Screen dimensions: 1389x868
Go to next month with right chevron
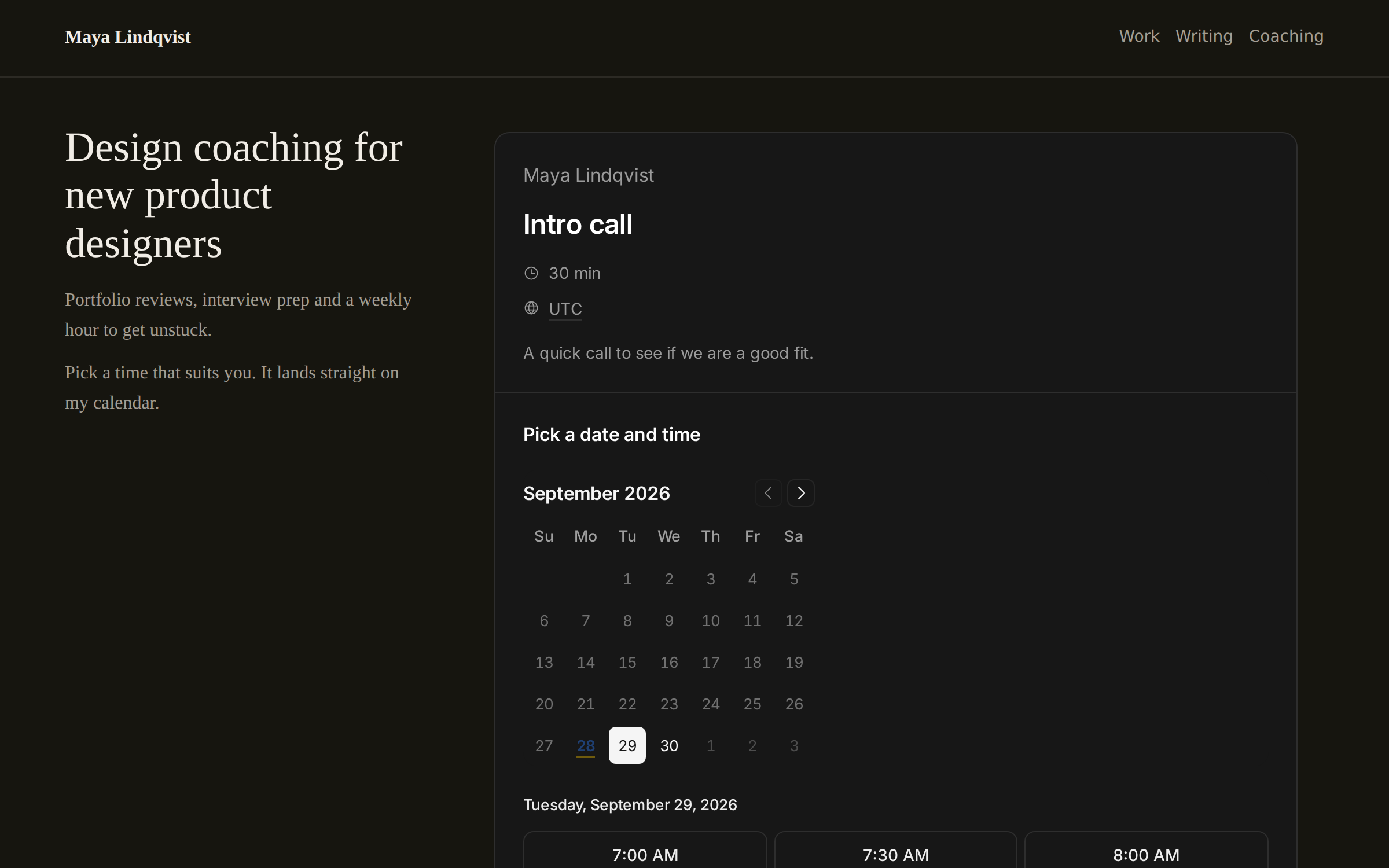coord(801,493)
